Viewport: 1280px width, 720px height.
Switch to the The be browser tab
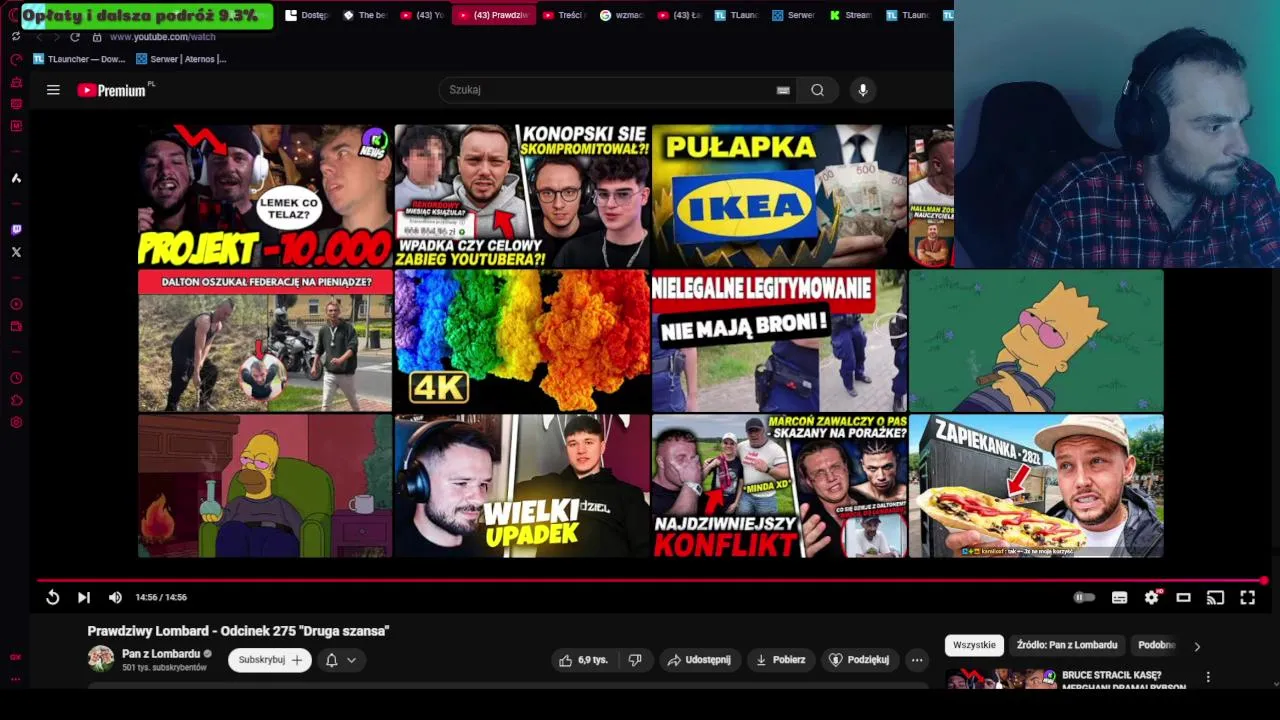(x=365, y=15)
